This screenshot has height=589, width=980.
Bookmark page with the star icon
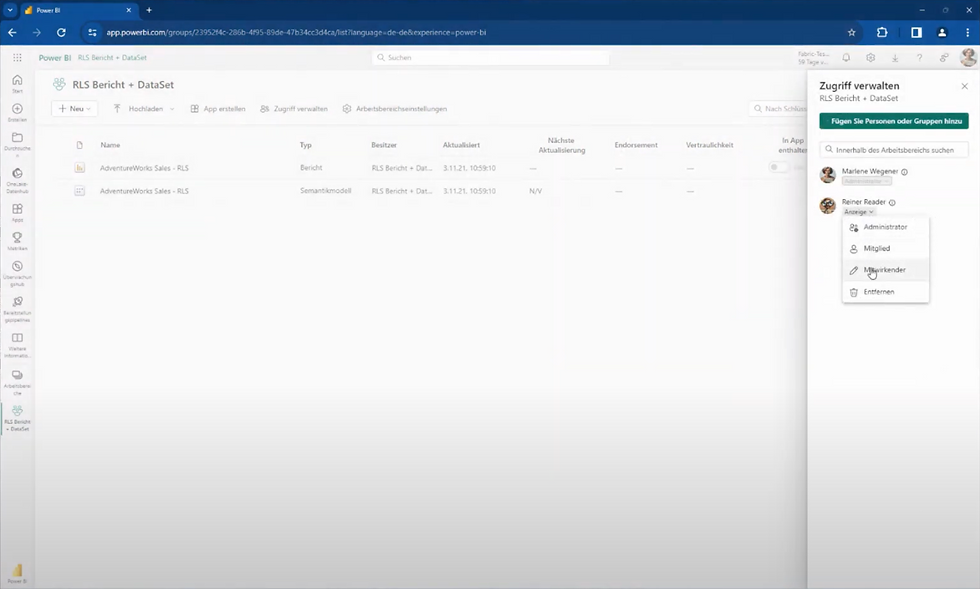pos(851,33)
